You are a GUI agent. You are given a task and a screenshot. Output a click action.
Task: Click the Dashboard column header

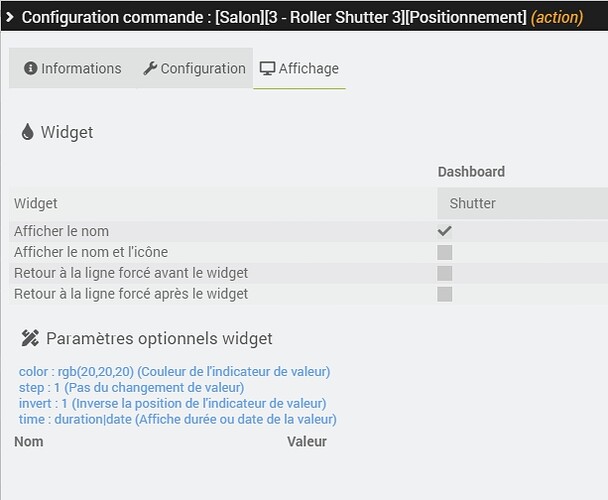(x=471, y=172)
